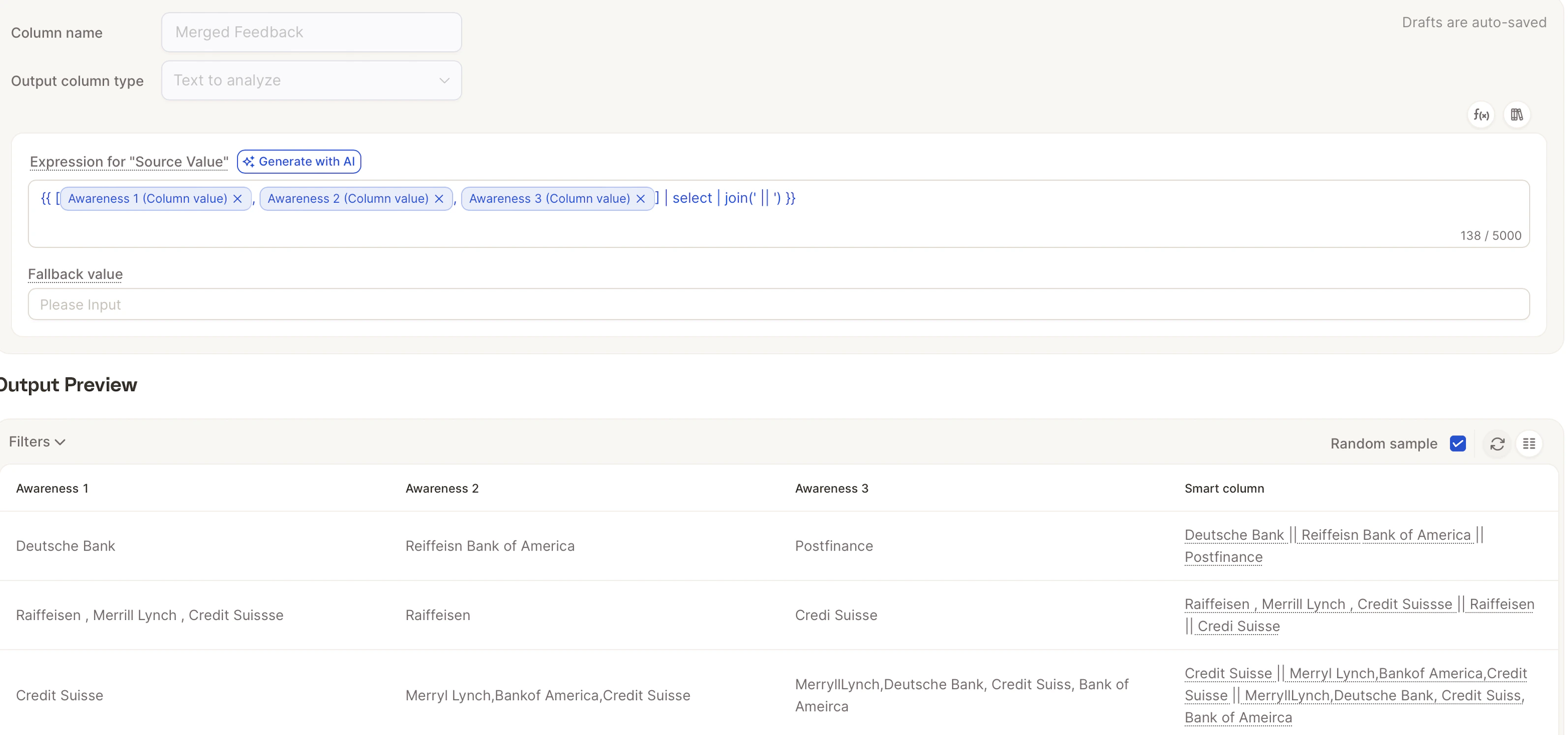Image resolution: width=1568 pixels, height=735 pixels.
Task: Select the Postfinance cell in Awareness 3
Action: pos(834,546)
